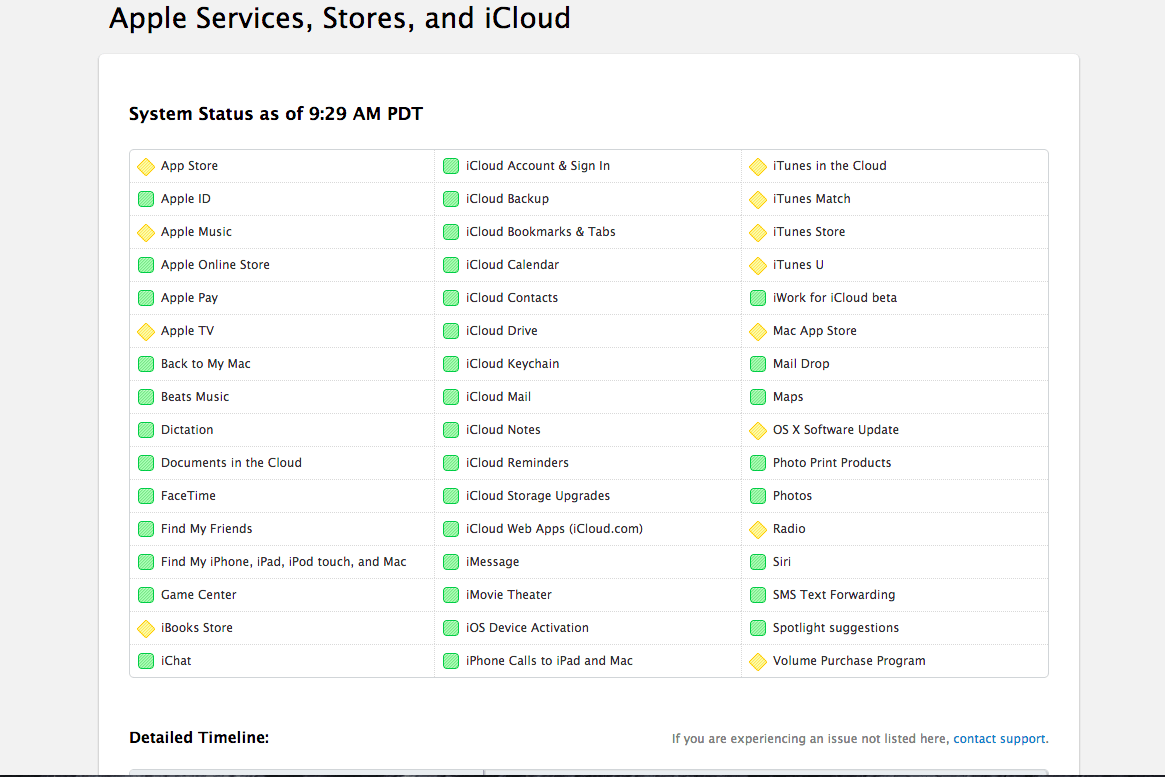This screenshot has height=777, width=1165.
Task: Click the green status icon beside Siri
Action: pyautogui.click(x=758, y=562)
